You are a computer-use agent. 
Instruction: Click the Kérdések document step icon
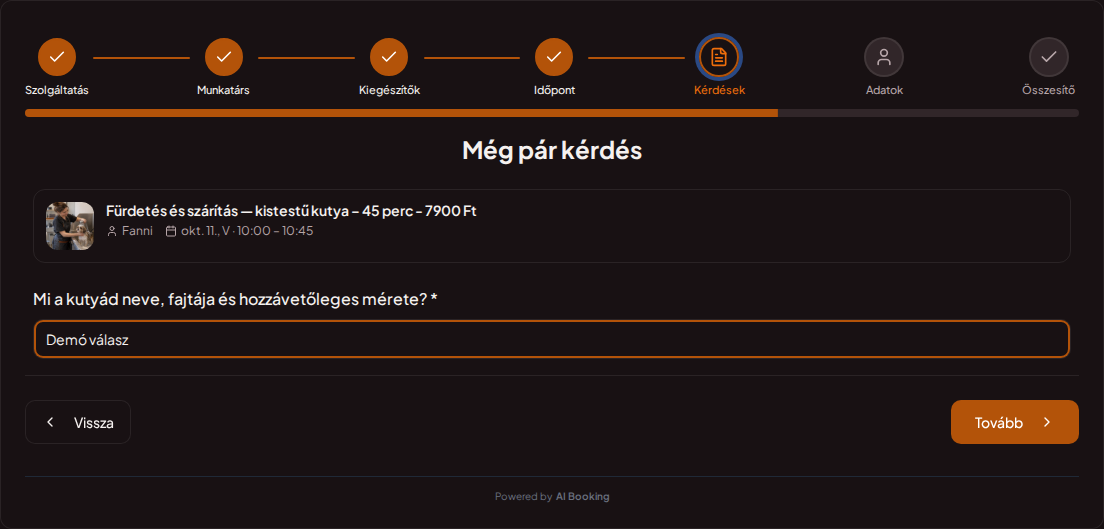(719, 57)
